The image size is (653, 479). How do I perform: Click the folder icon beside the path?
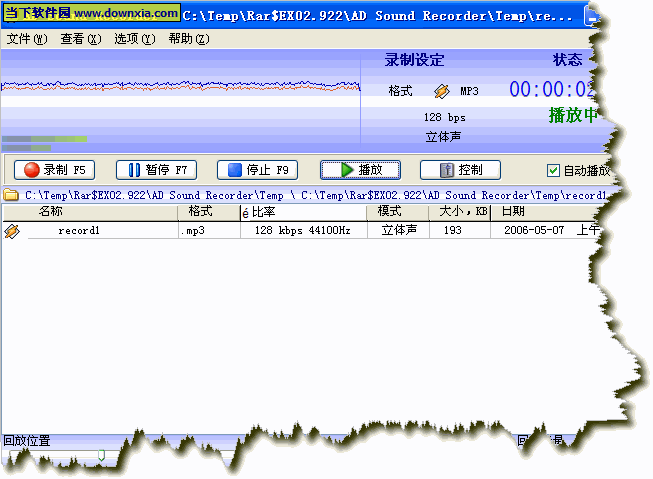[11, 195]
